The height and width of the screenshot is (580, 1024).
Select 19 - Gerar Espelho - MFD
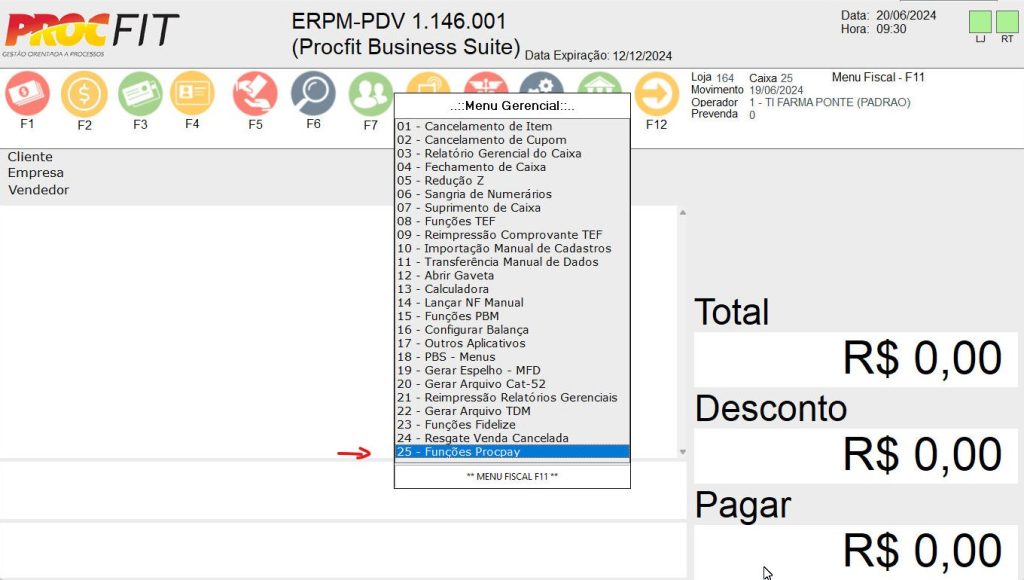512,370
